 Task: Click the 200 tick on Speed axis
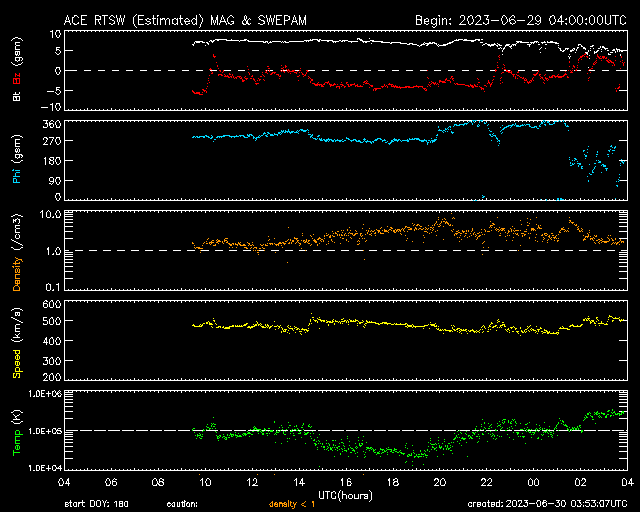click(x=52, y=377)
